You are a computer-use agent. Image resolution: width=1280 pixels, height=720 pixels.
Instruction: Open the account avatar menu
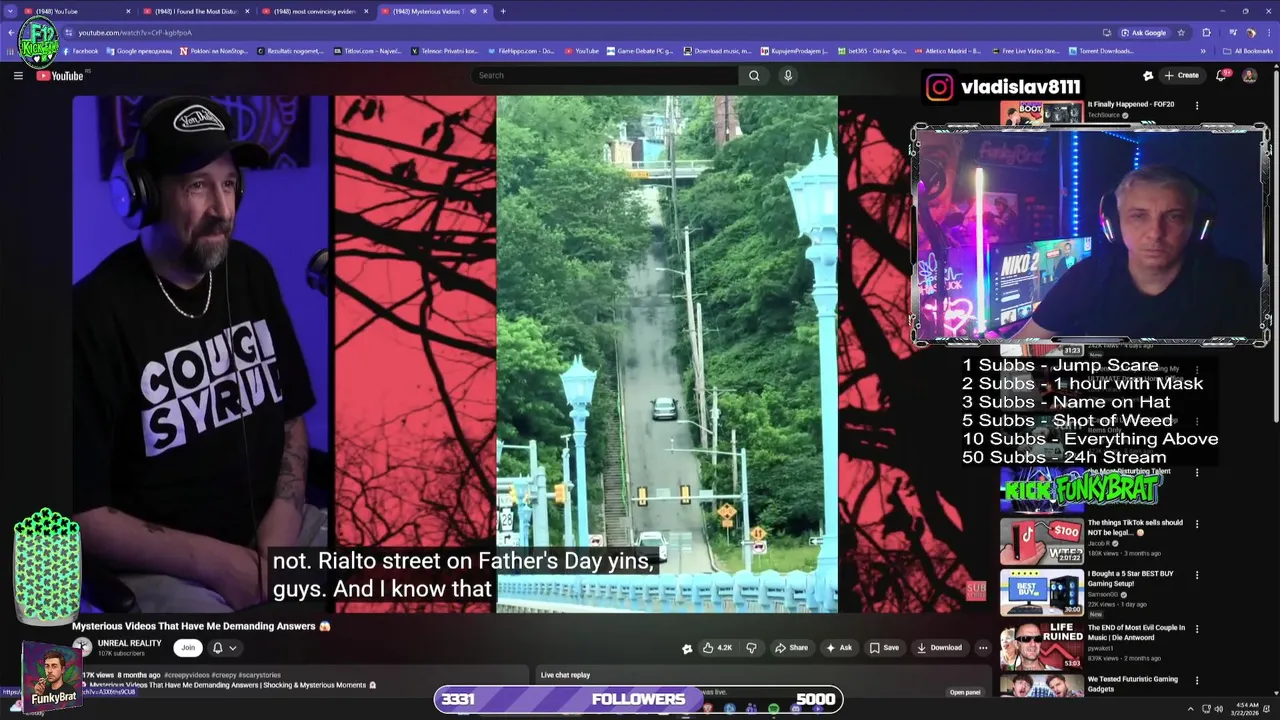point(1249,75)
